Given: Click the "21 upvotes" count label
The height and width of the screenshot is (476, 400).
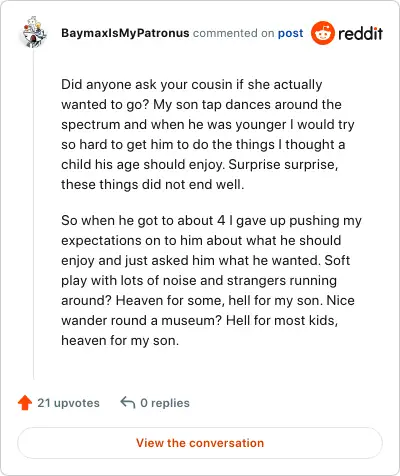Looking at the screenshot, I should [68, 403].
